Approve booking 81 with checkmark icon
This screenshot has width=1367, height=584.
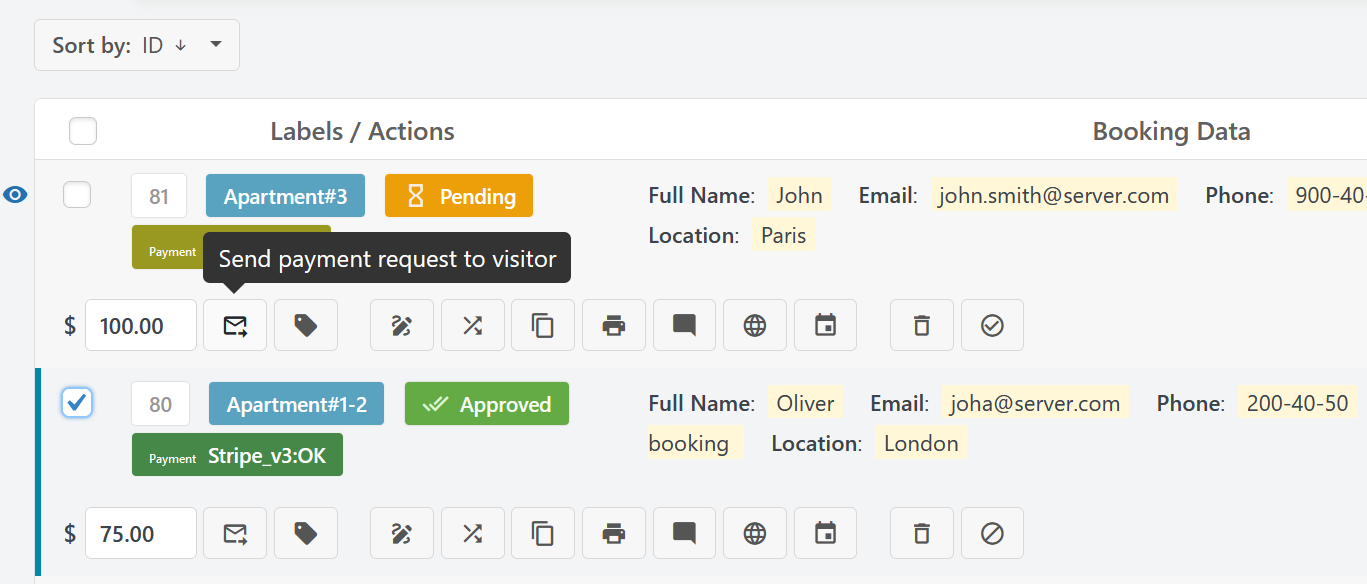pos(992,325)
